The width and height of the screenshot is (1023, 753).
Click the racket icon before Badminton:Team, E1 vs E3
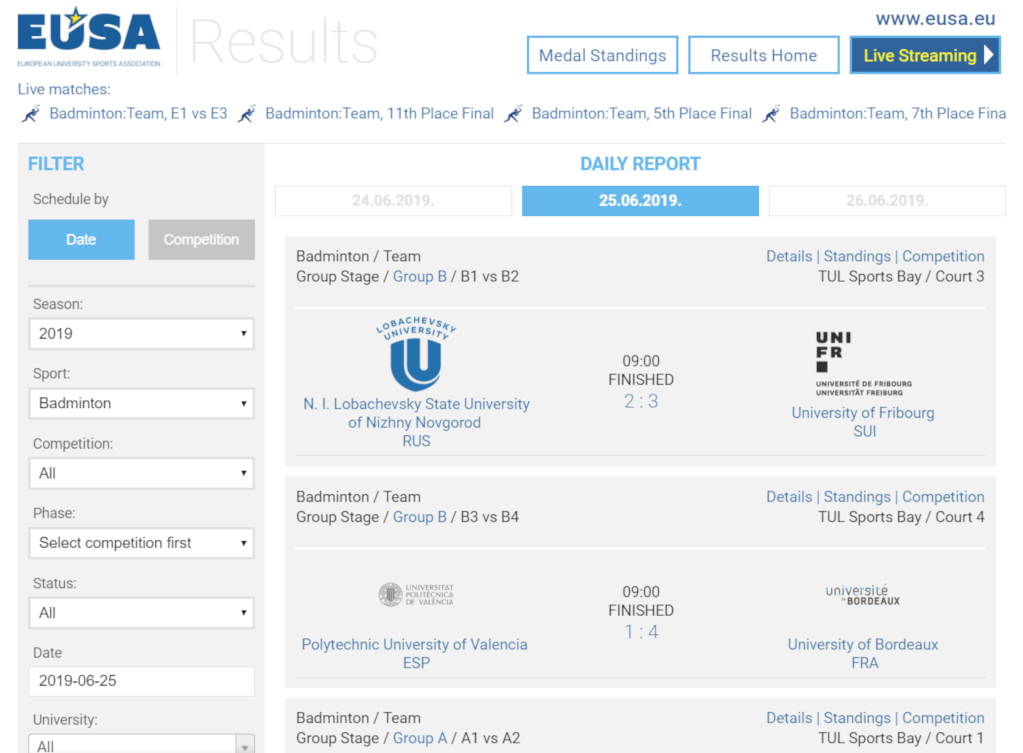[x=30, y=113]
